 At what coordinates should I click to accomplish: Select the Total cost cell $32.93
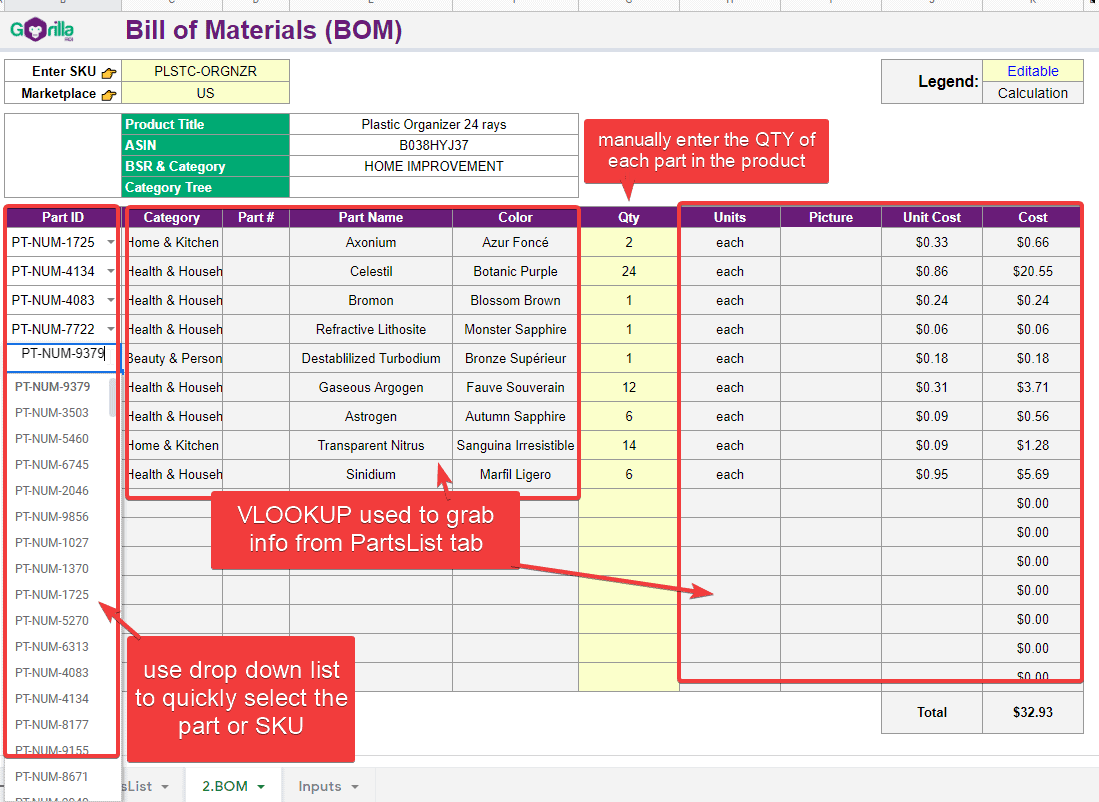1032,713
